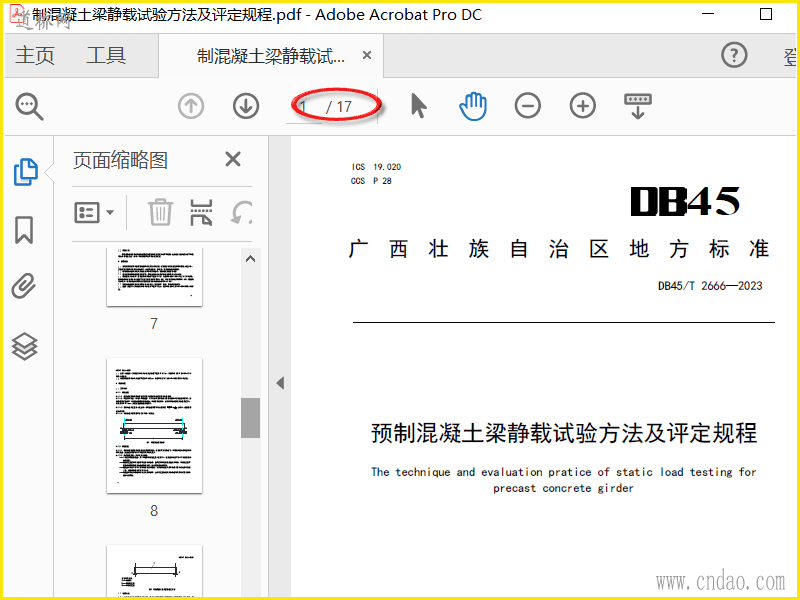The height and width of the screenshot is (600, 800).
Task: Click the thumbnail scrollbar up arrow
Action: [x=251, y=259]
